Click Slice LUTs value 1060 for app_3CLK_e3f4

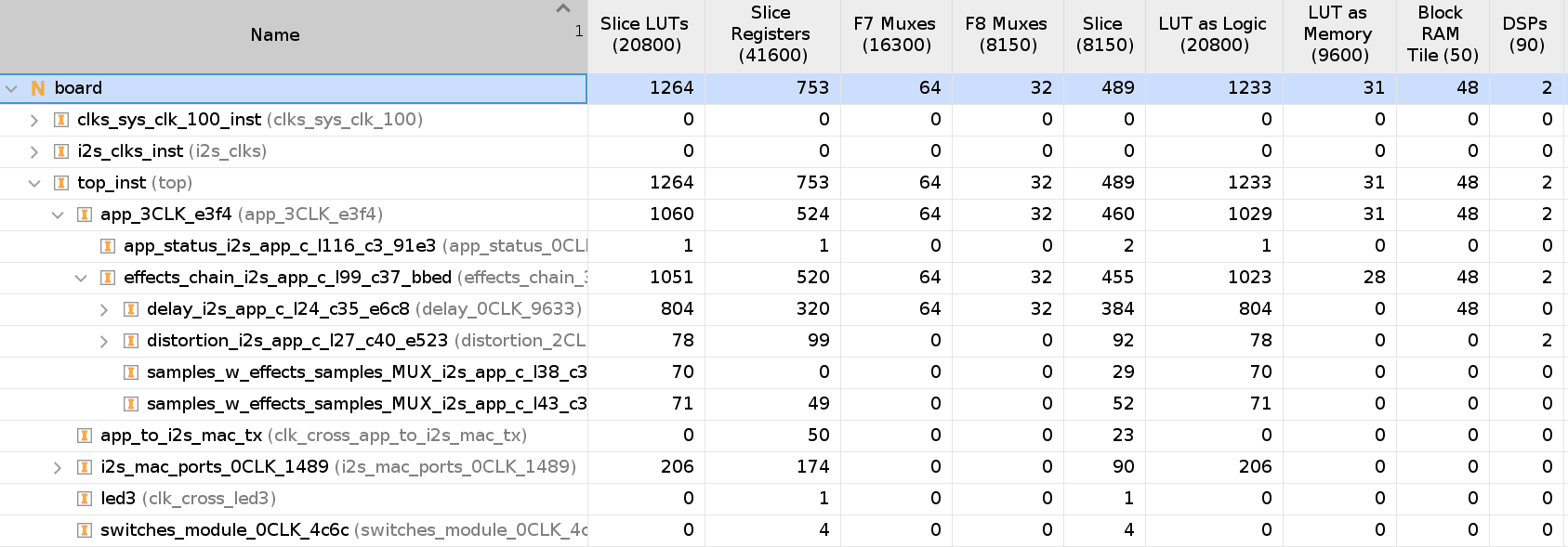tap(671, 215)
